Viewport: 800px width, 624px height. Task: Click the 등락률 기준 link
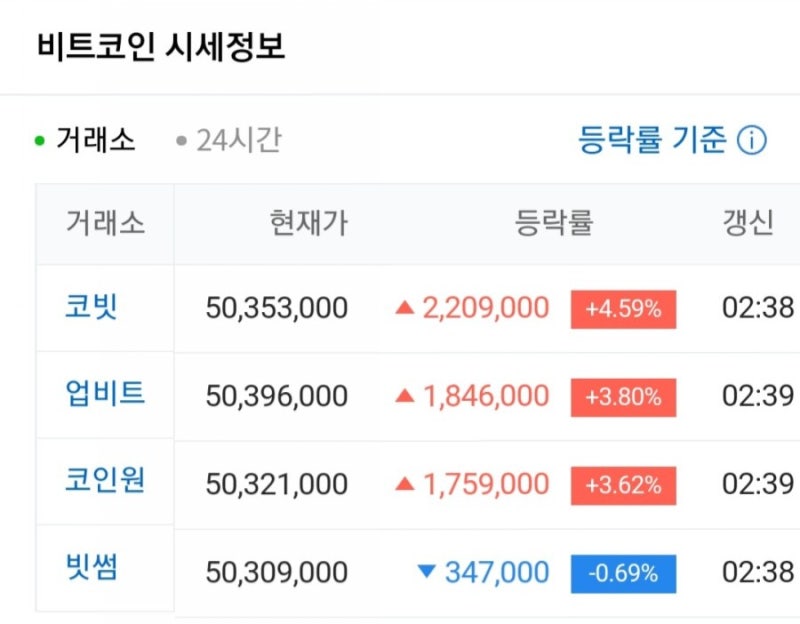[x=653, y=140]
